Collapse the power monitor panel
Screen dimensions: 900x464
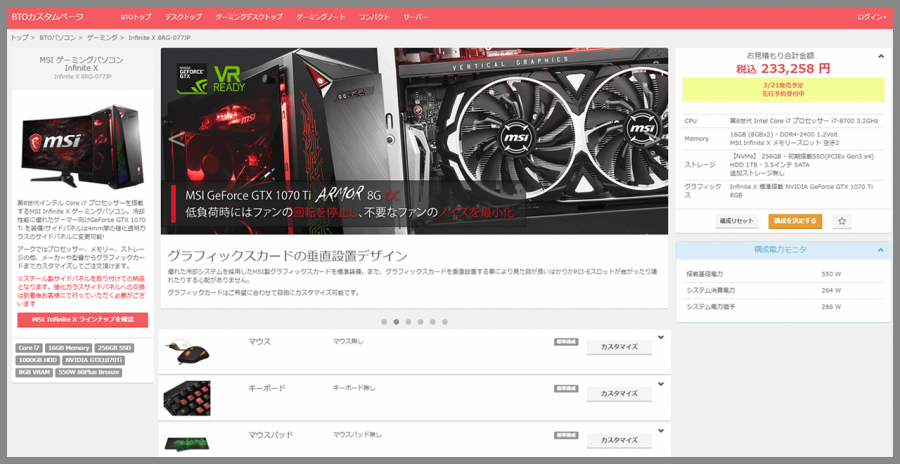[880, 250]
